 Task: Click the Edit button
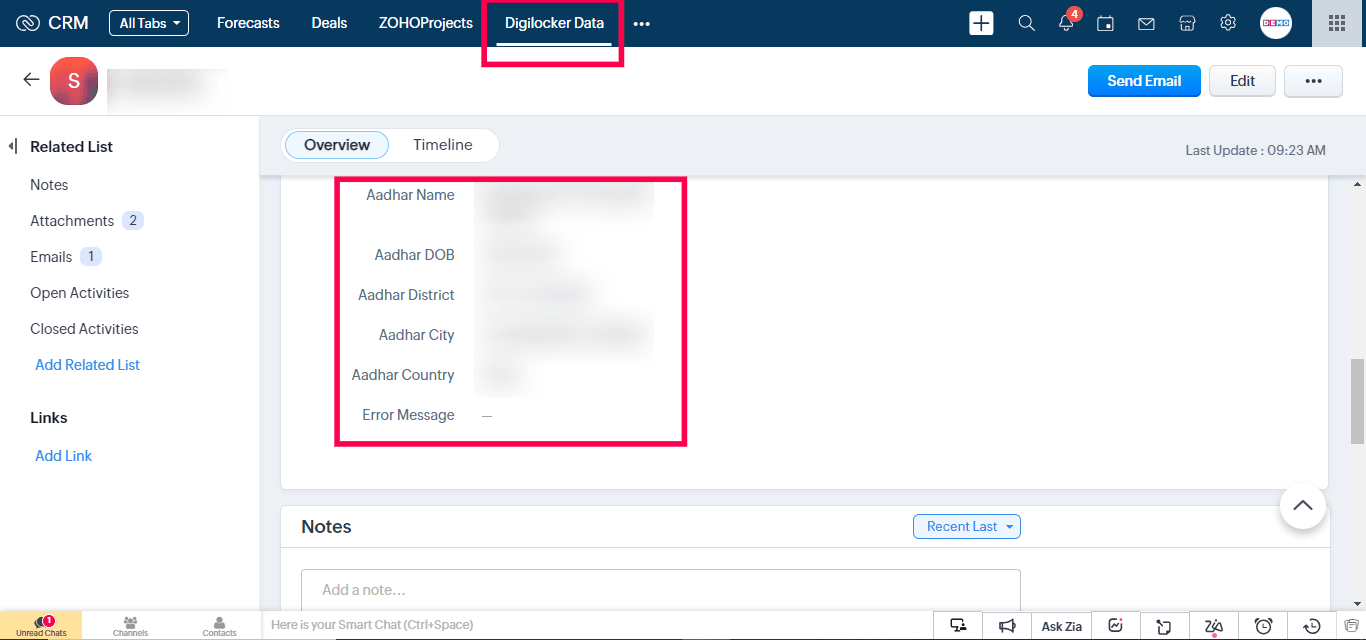pyautogui.click(x=1242, y=81)
